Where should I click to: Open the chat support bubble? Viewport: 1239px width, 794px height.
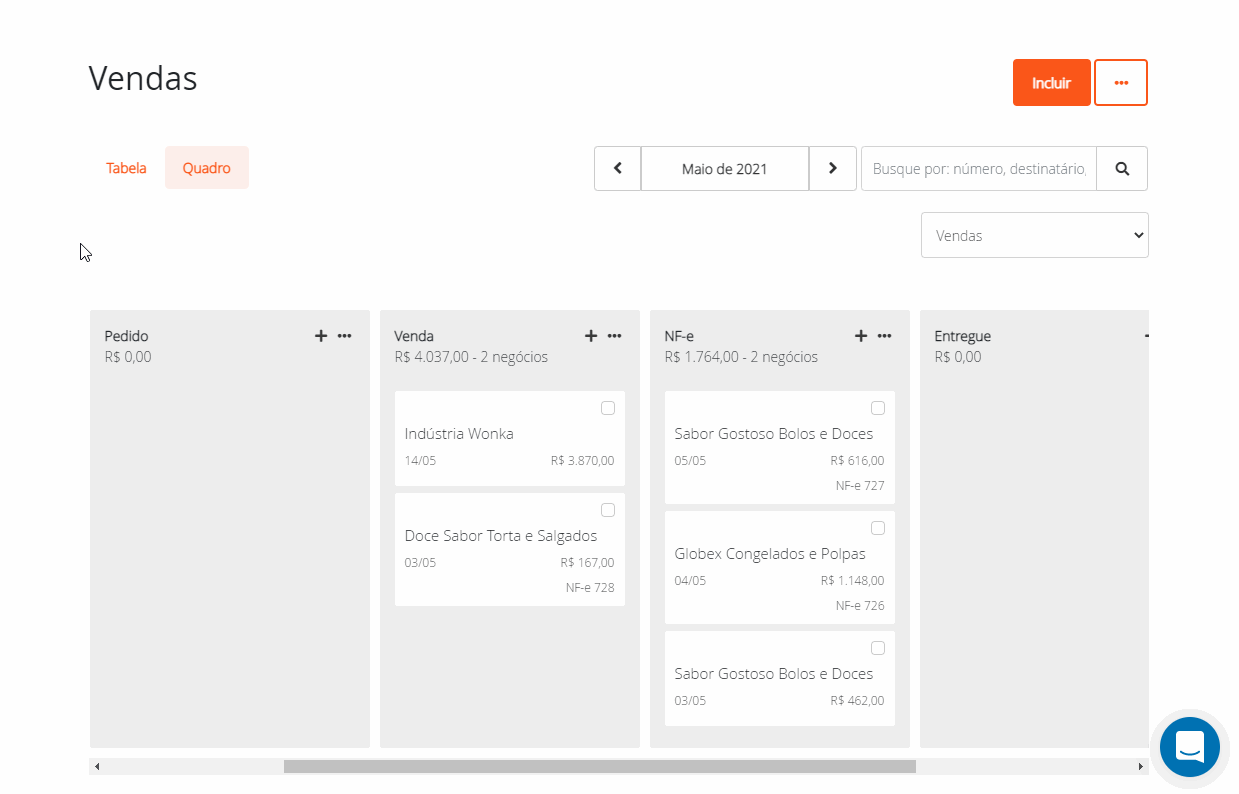[x=1189, y=747]
